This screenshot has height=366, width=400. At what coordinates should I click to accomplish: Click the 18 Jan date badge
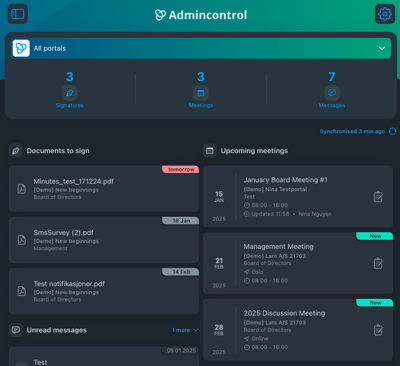[x=181, y=221]
